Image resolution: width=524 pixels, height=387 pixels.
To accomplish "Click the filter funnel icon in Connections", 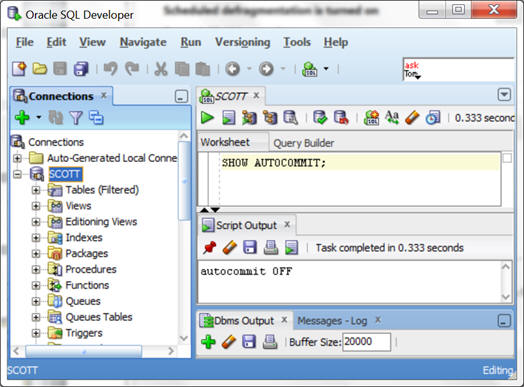I will tap(76, 118).
